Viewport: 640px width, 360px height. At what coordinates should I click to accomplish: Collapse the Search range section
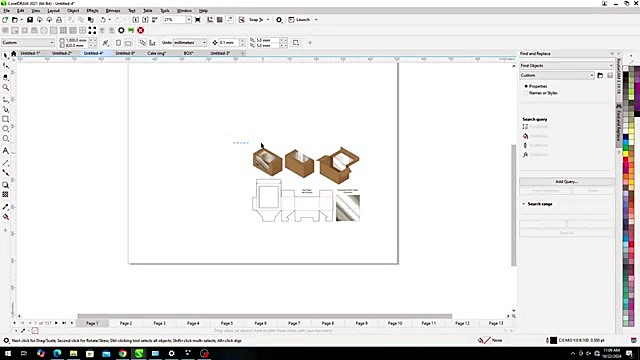524,204
